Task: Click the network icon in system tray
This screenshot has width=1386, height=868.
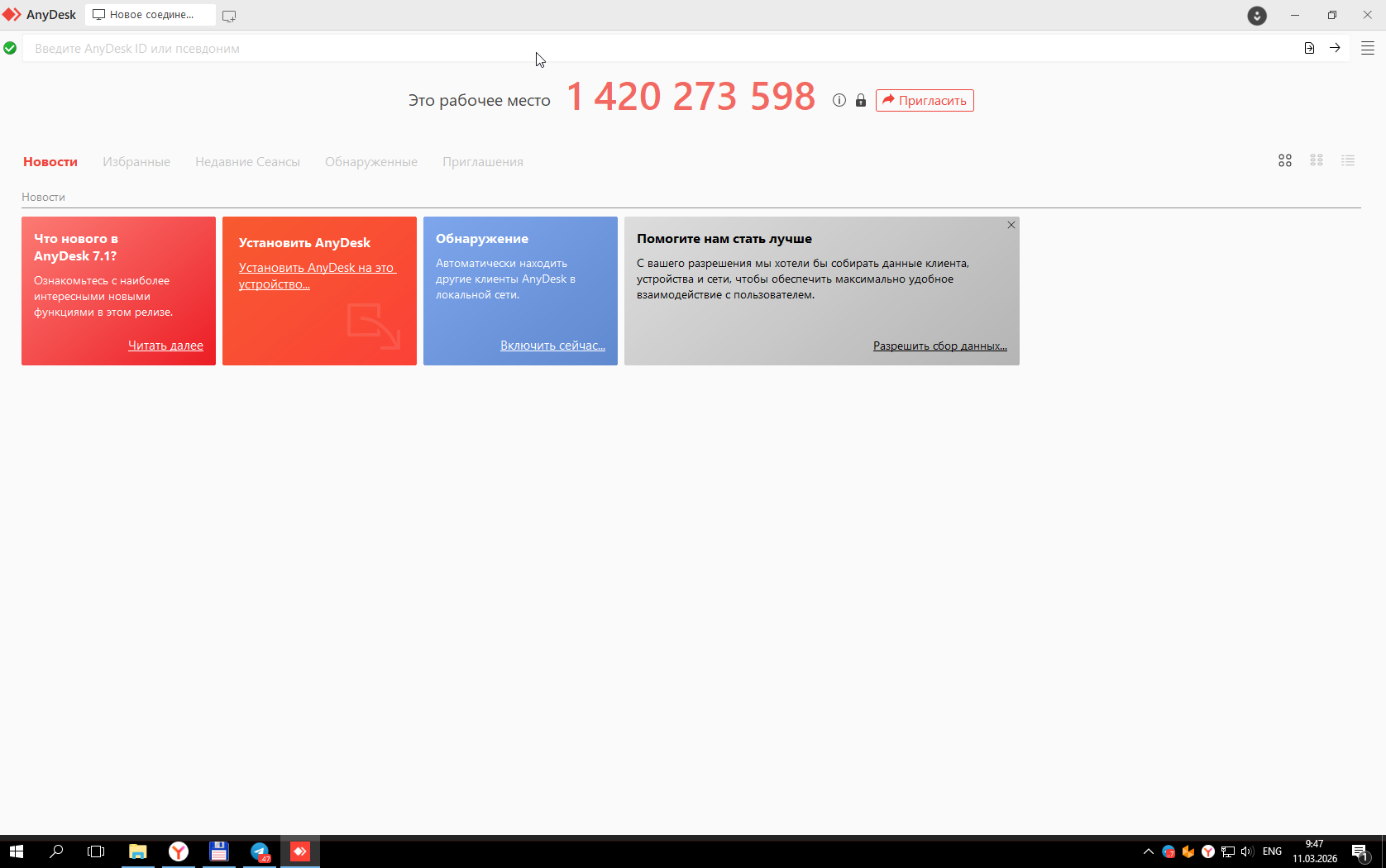Action: tap(1228, 851)
